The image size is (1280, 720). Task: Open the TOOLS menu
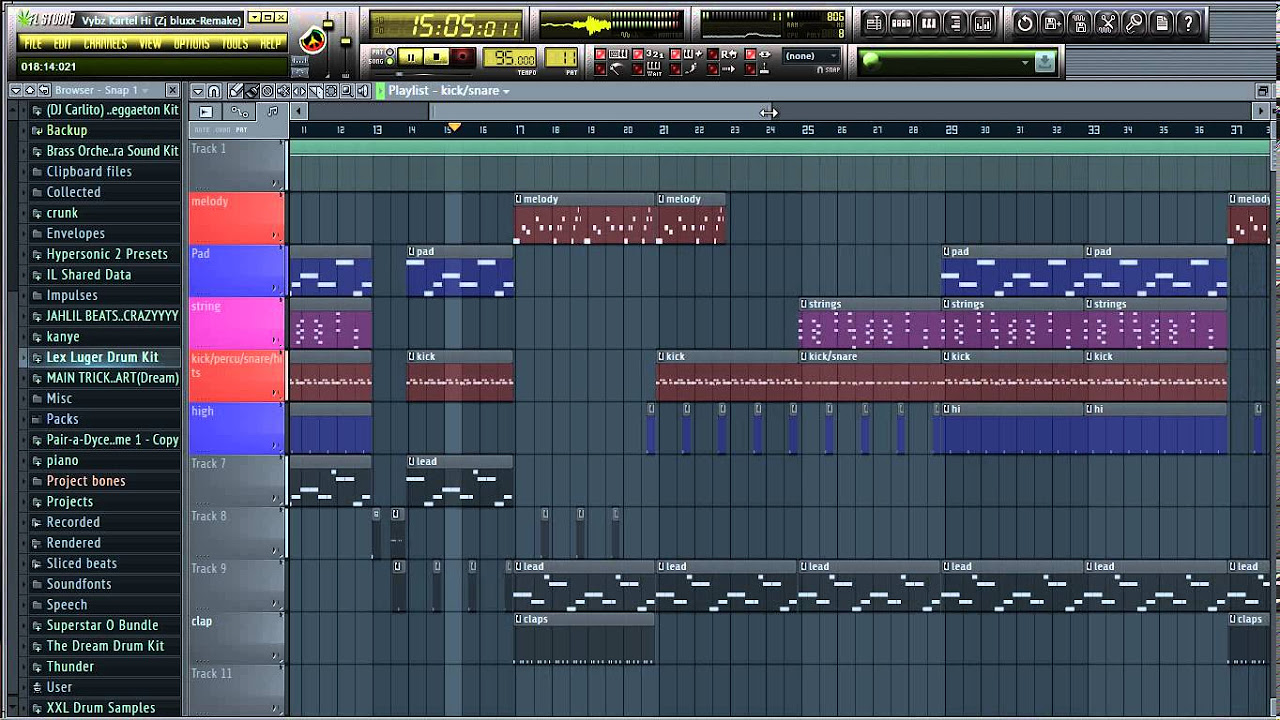tap(235, 44)
